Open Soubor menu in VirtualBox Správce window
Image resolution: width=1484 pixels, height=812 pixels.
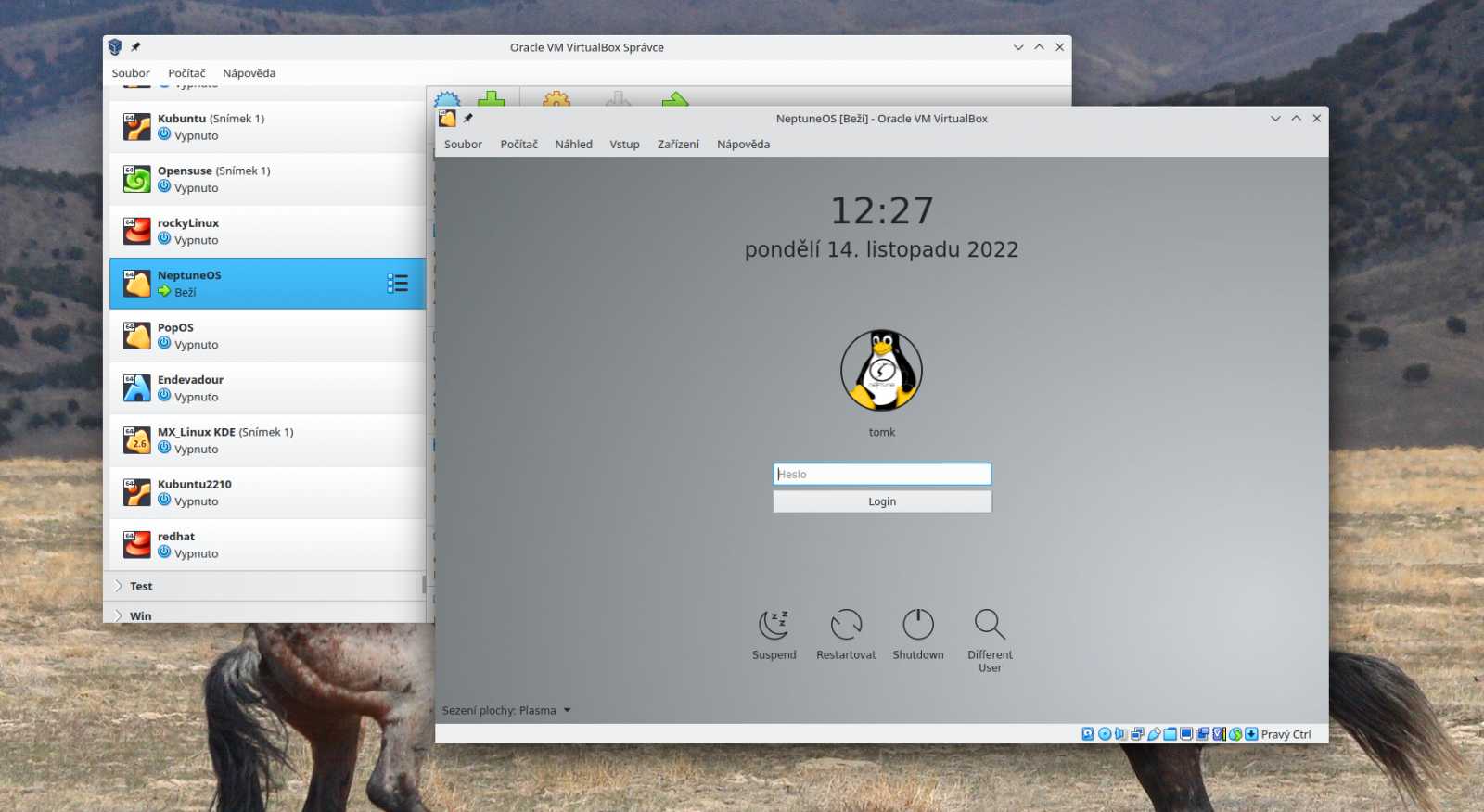tap(131, 73)
